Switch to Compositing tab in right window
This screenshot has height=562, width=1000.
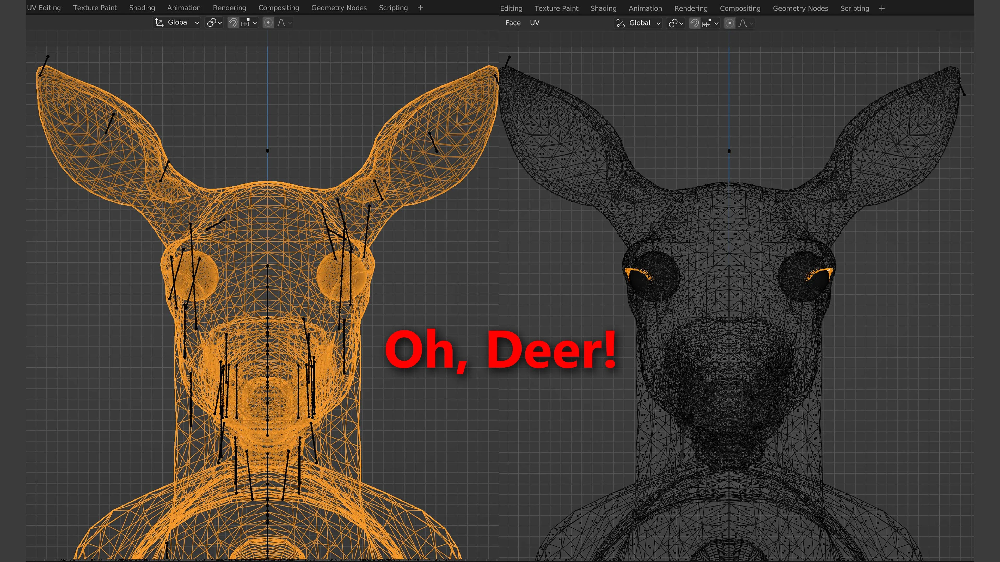[740, 8]
